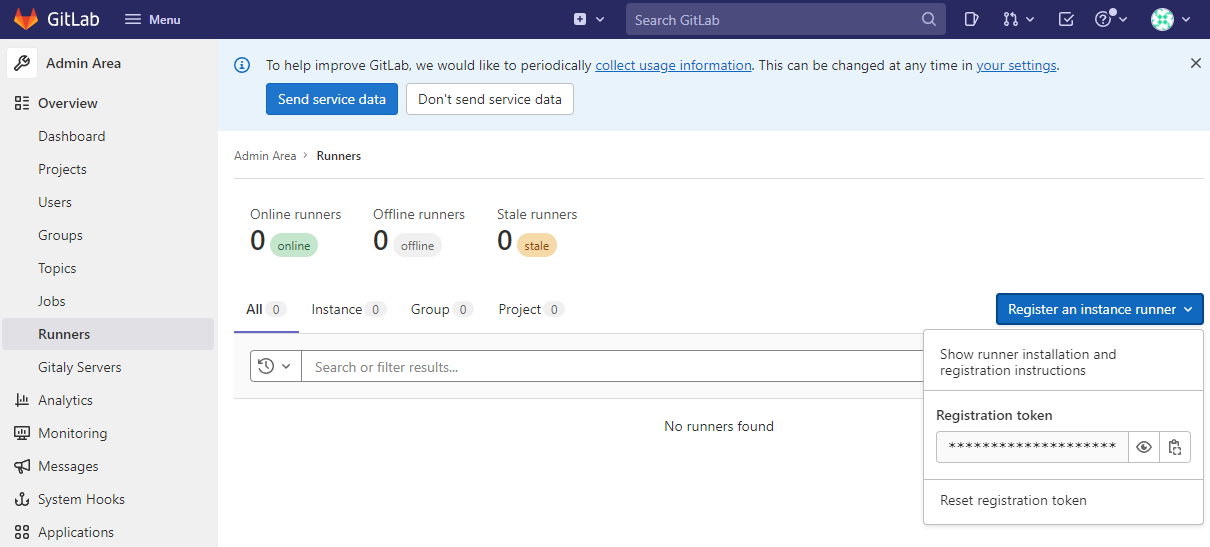The image size is (1210, 547).
Task: Focus the Search GitLab field
Action: coord(785,20)
